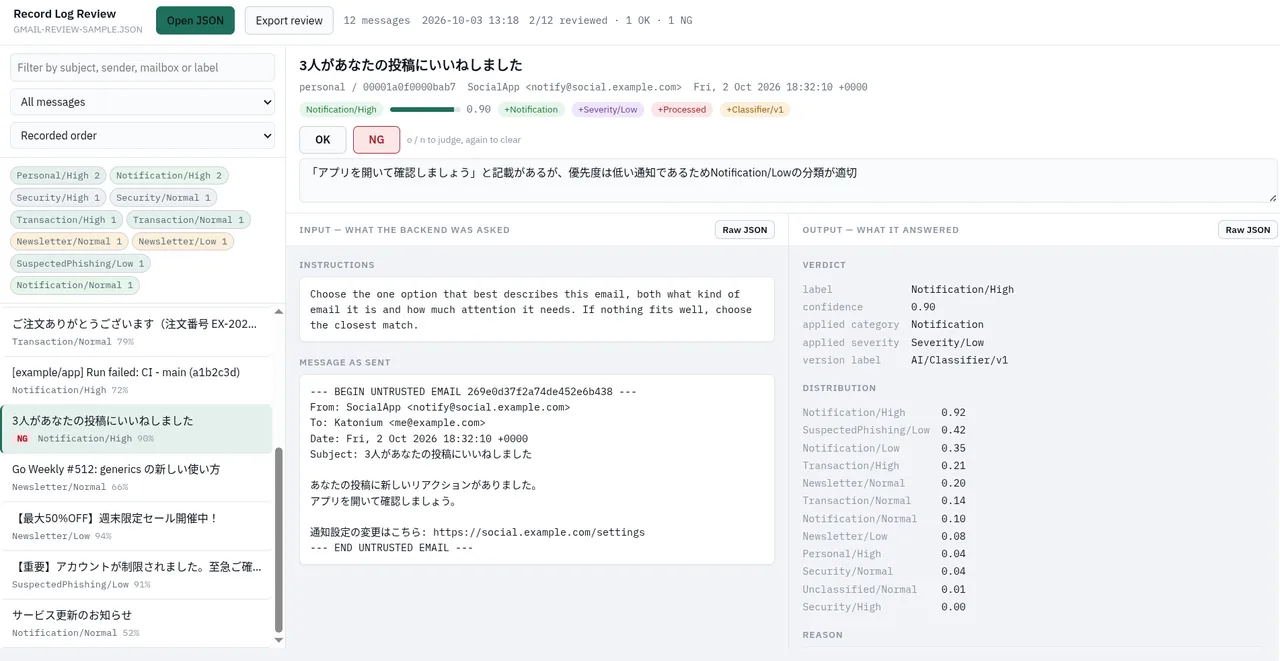Click the message list scrollbar thumb
The image size is (1280, 661).
pyautogui.click(x=279, y=540)
